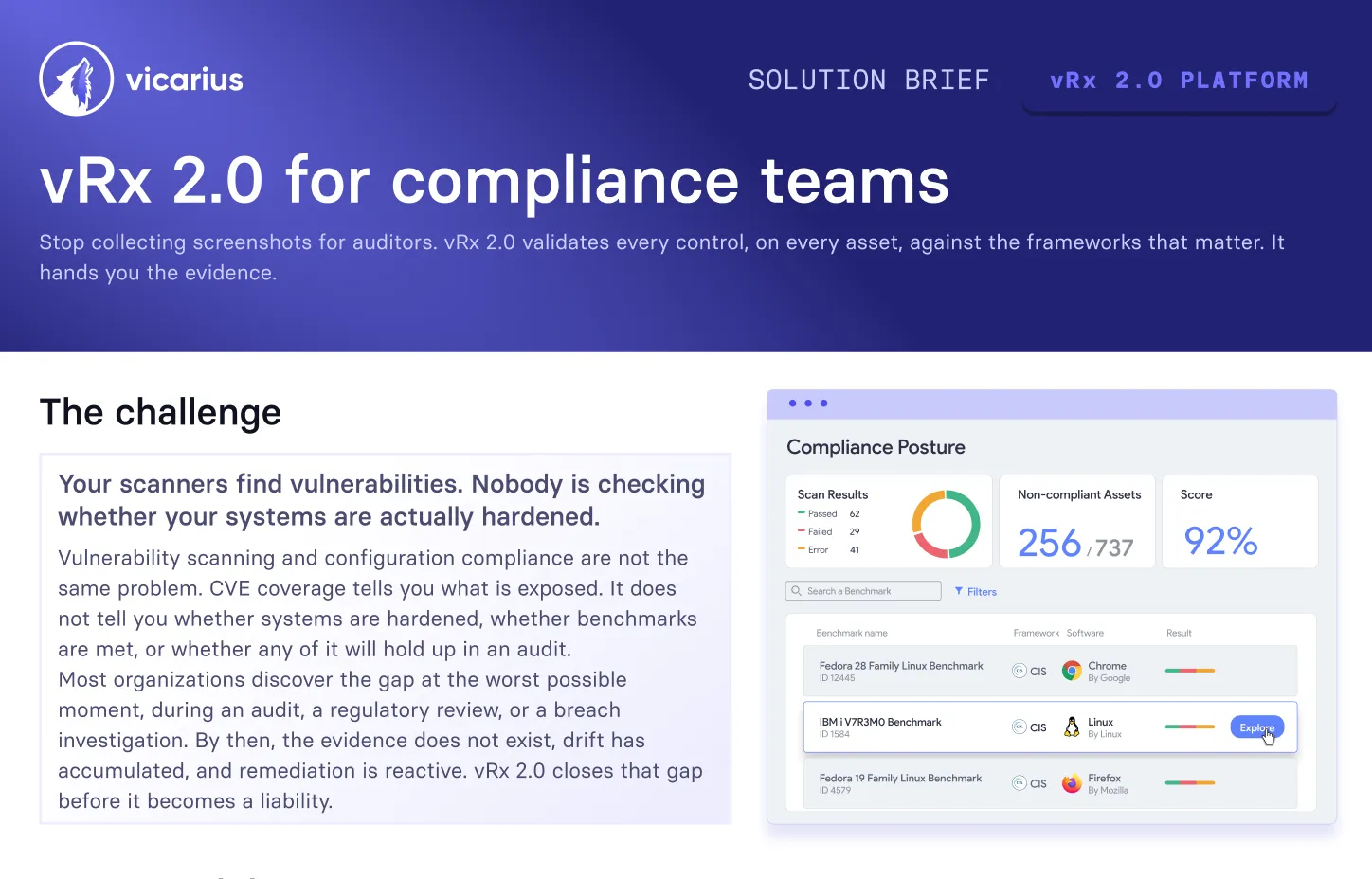Image resolution: width=1372 pixels, height=879 pixels.
Task: Click the Vicarius wolf logo icon
Action: [77, 79]
